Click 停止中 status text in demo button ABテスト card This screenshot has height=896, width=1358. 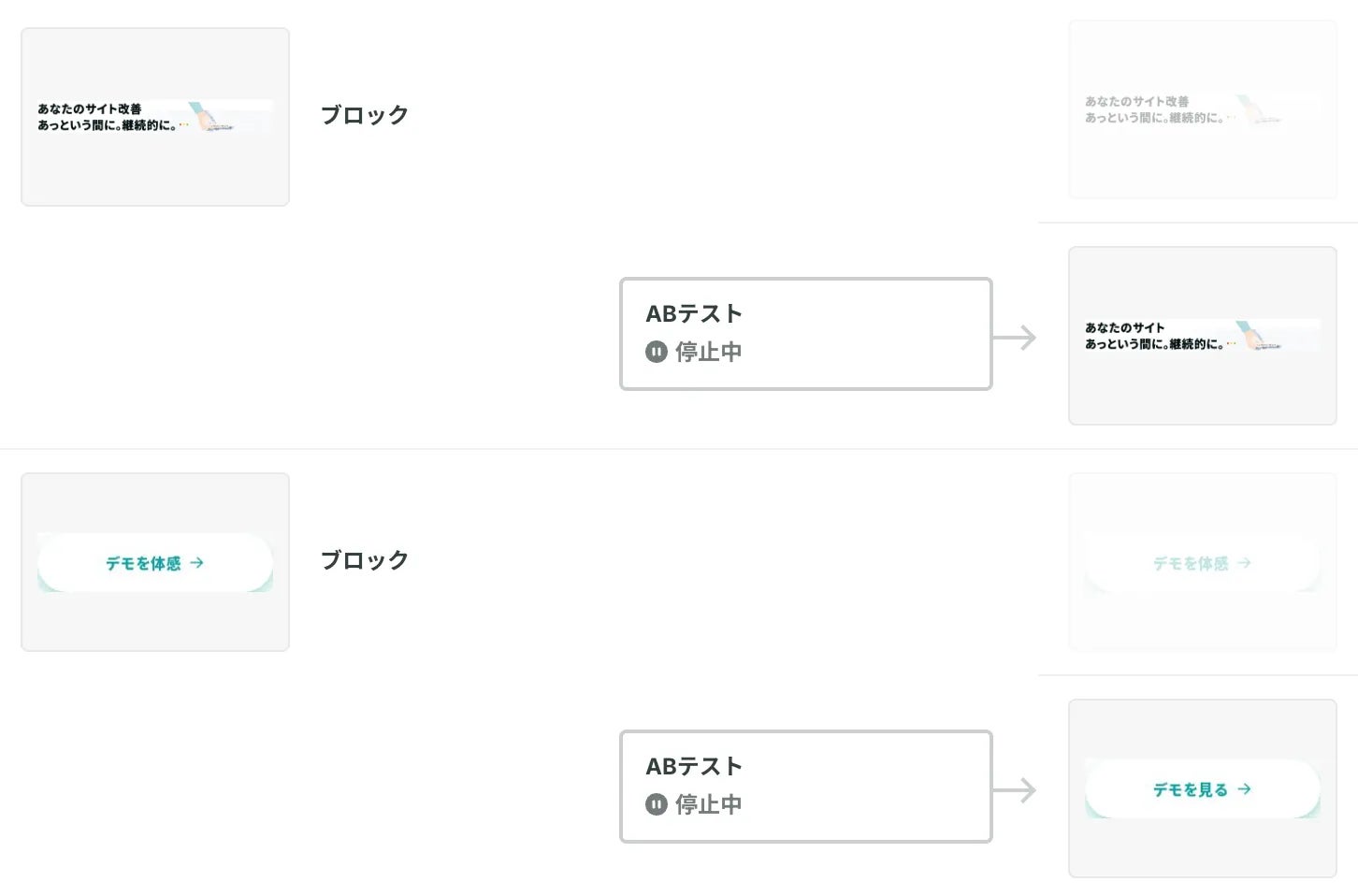pyautogui.click(x=709, y=804)
